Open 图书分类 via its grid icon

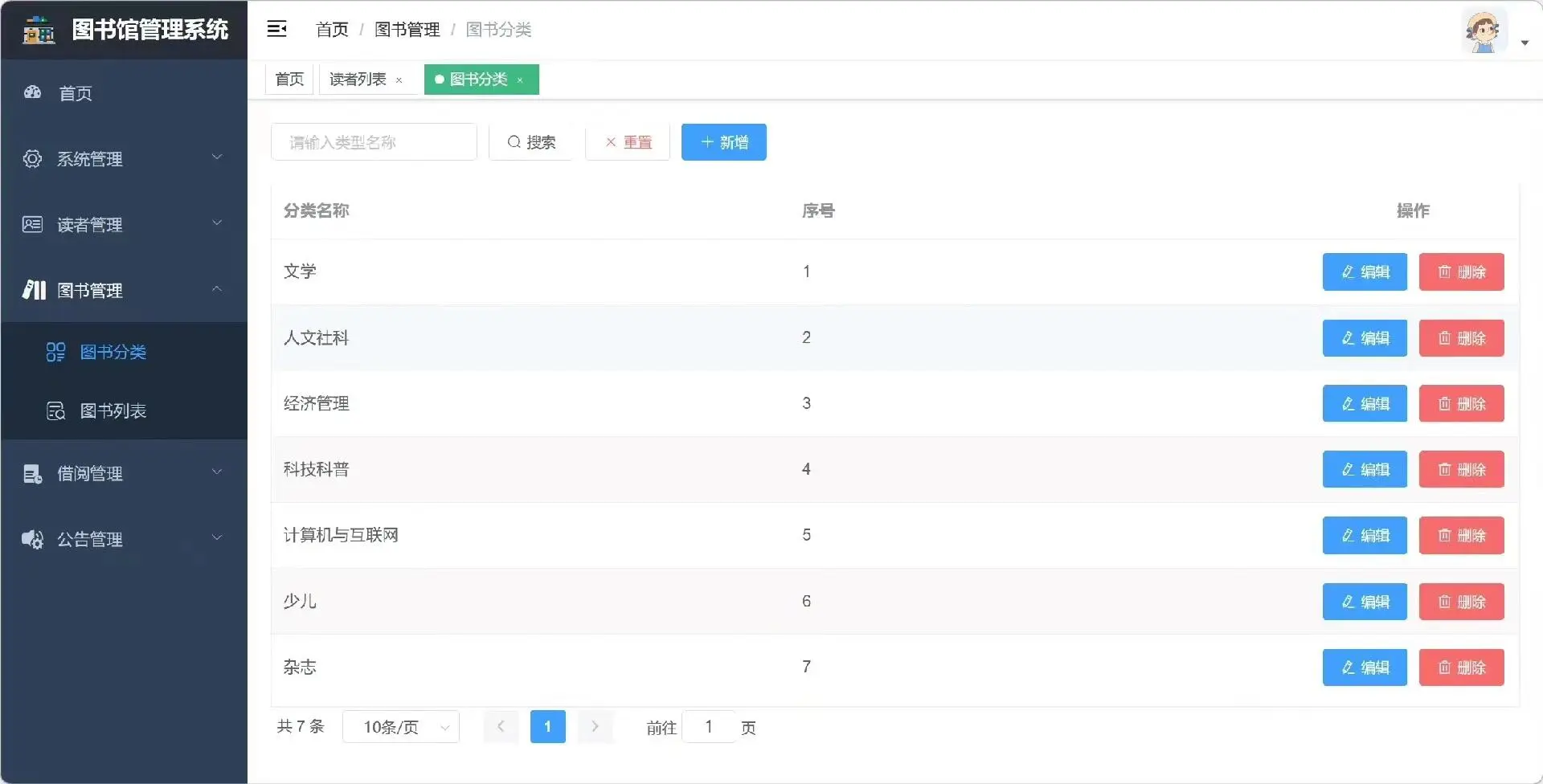coord(54,352)
